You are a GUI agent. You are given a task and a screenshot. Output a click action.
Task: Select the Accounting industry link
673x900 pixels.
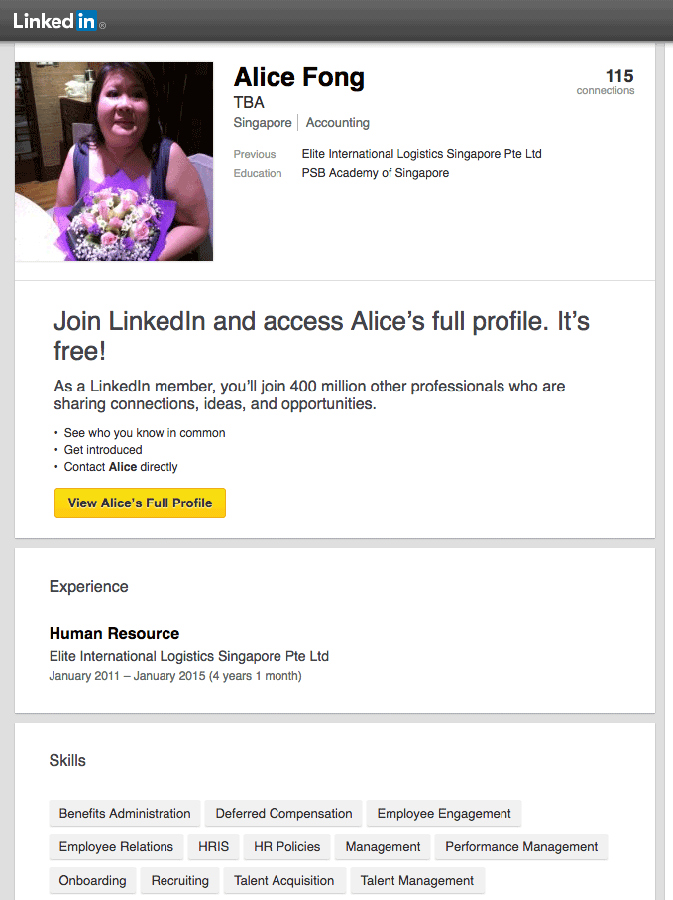pyautogui.click(x=338, y=123)
